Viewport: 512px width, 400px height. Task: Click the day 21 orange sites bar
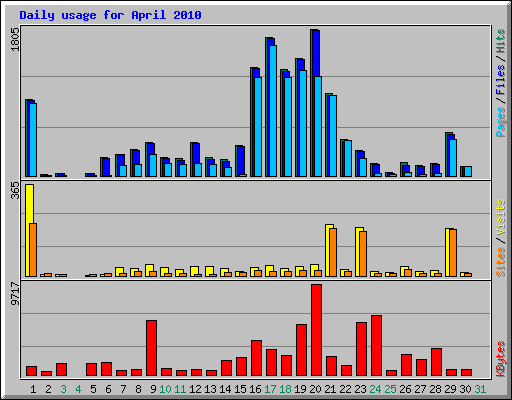(333, 252)
